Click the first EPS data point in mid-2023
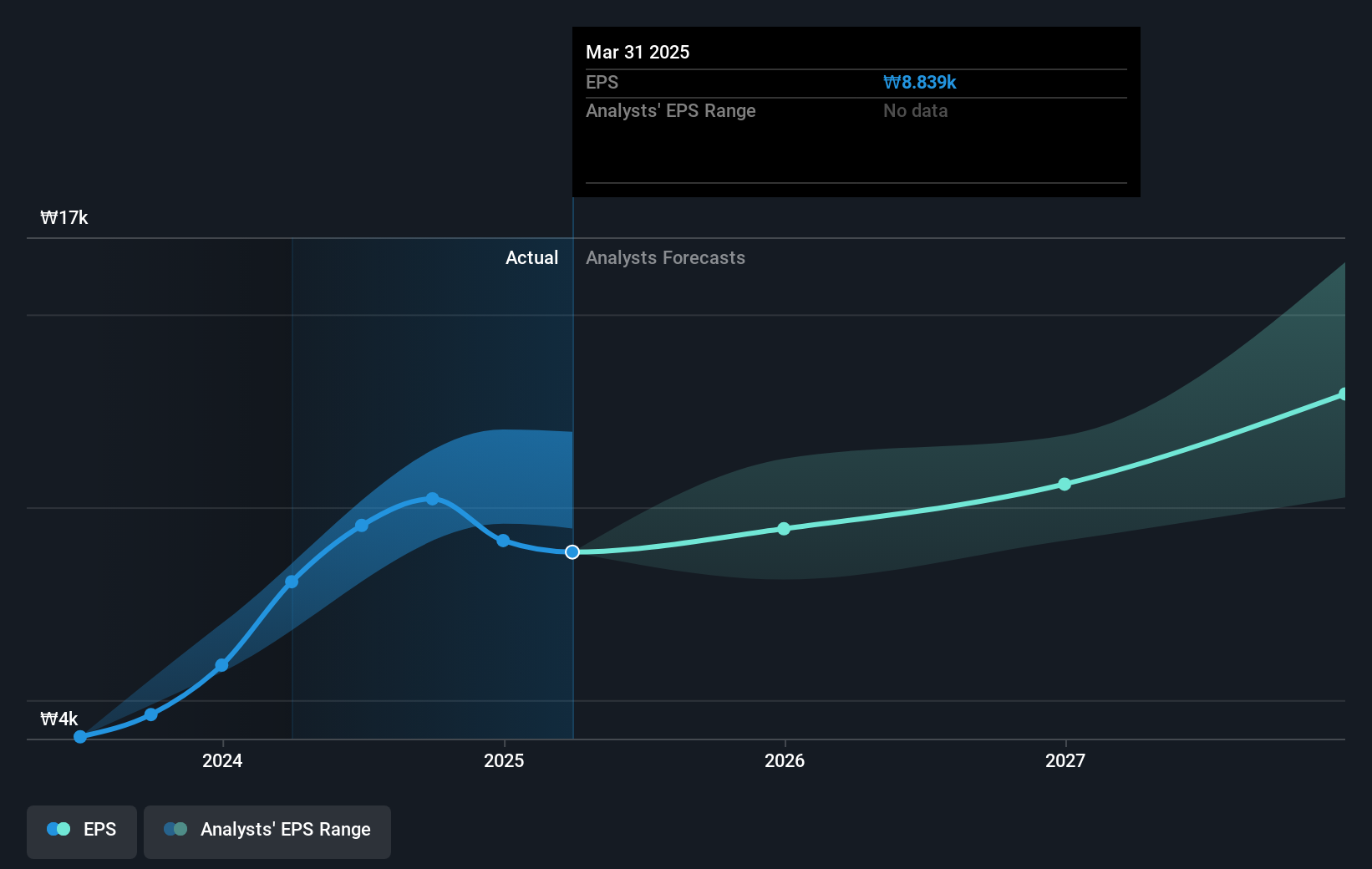 click(80, 737)
